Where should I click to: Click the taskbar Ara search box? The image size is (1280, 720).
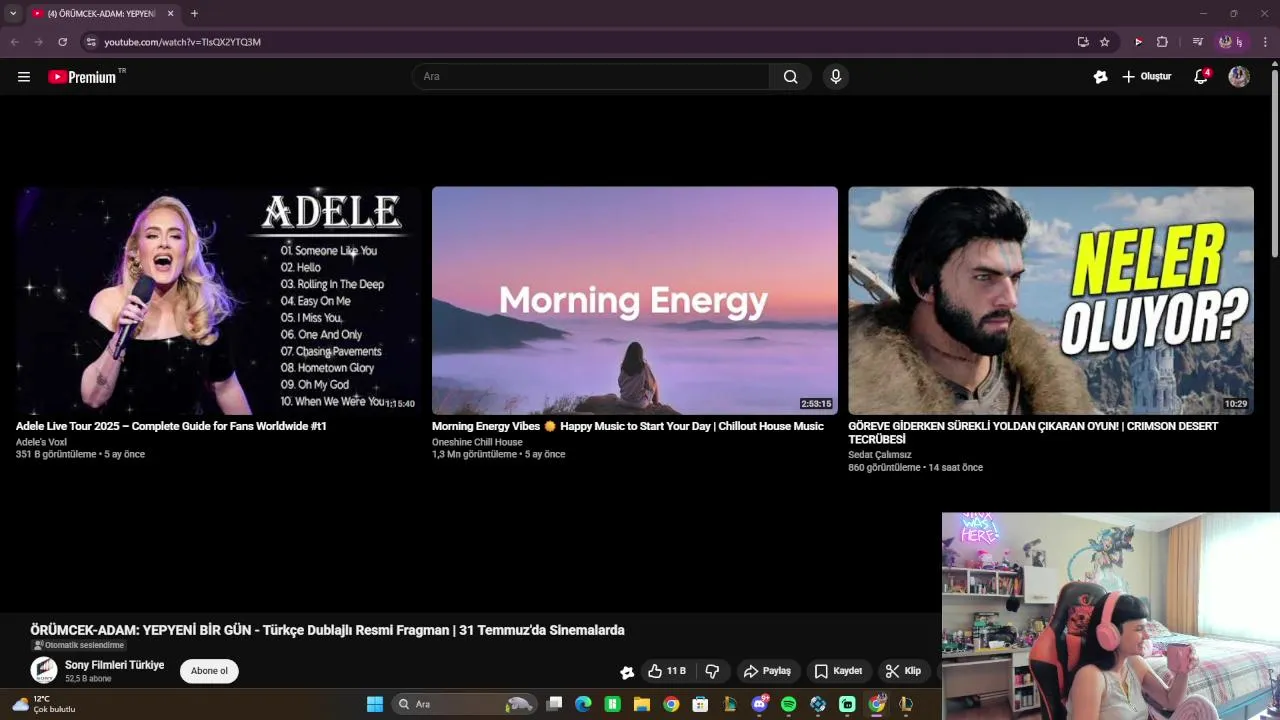coord(464,704)
